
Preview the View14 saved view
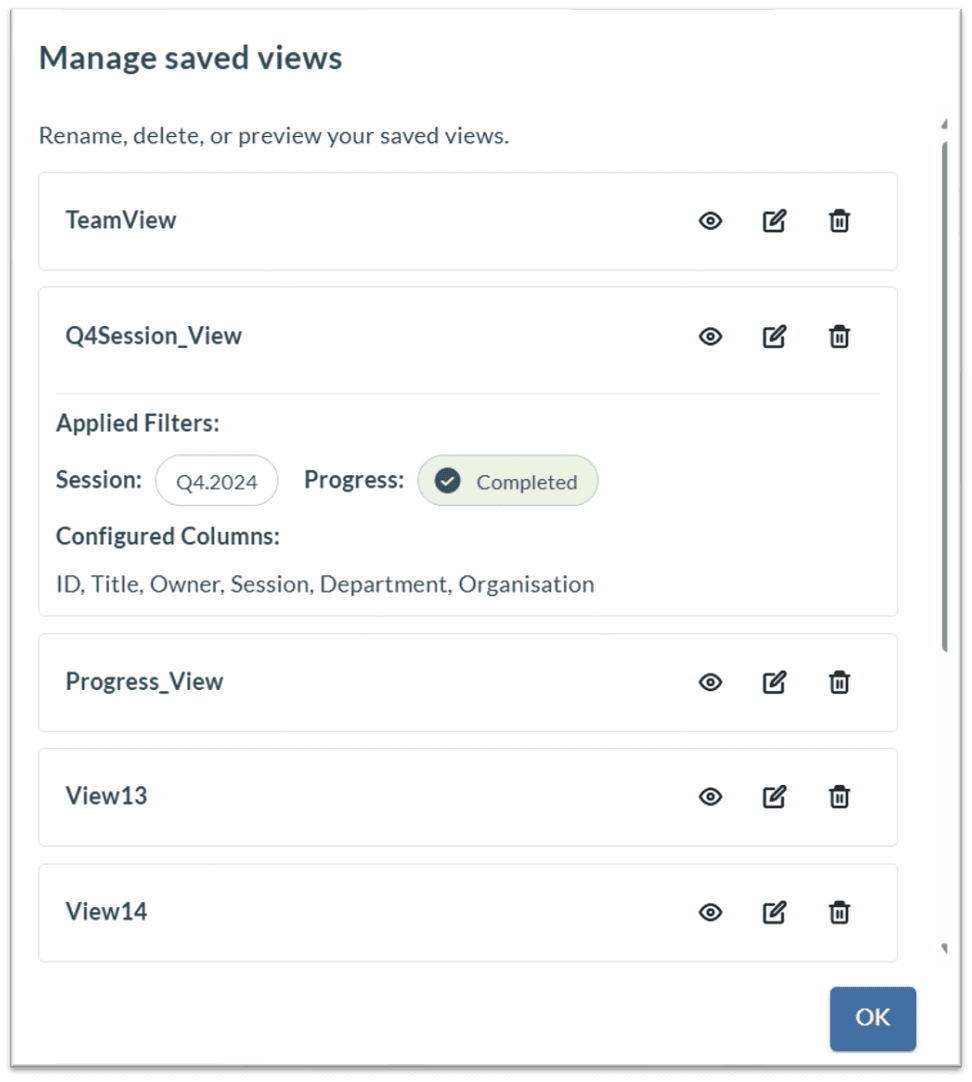pyautogui.click(x=710, y=913)
